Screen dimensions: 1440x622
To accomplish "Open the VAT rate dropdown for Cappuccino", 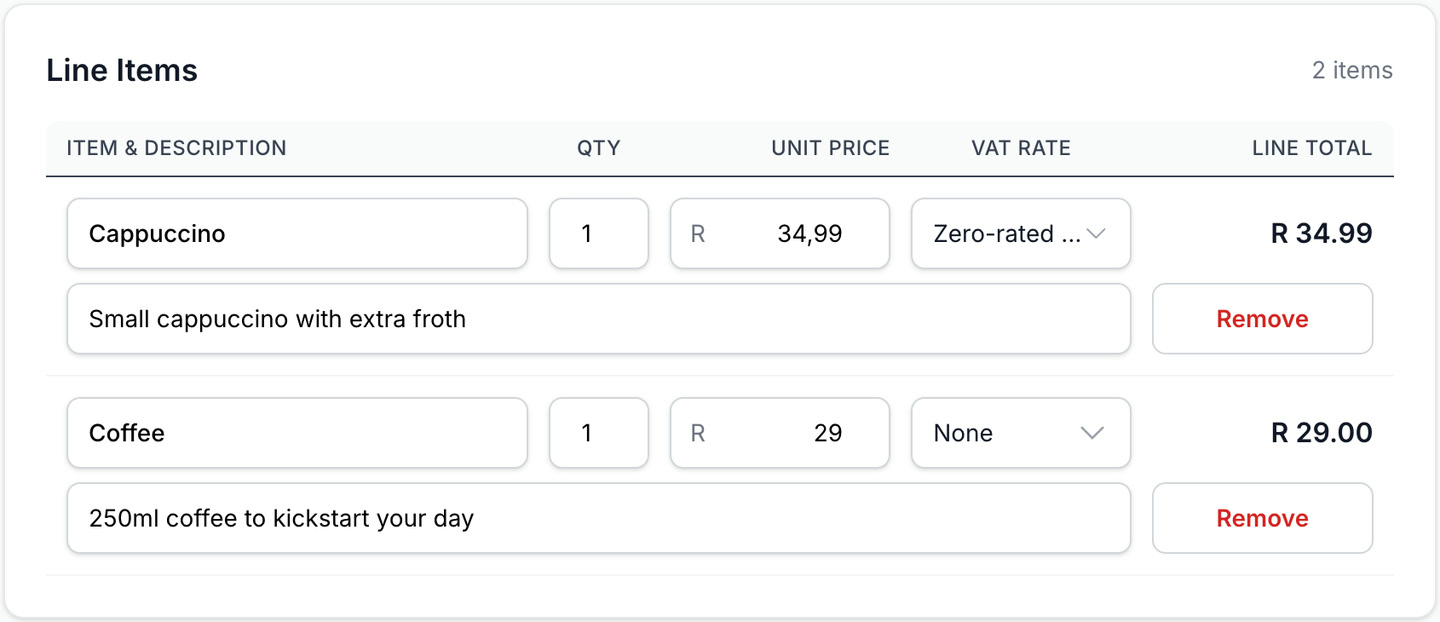I will [1019, 233].
